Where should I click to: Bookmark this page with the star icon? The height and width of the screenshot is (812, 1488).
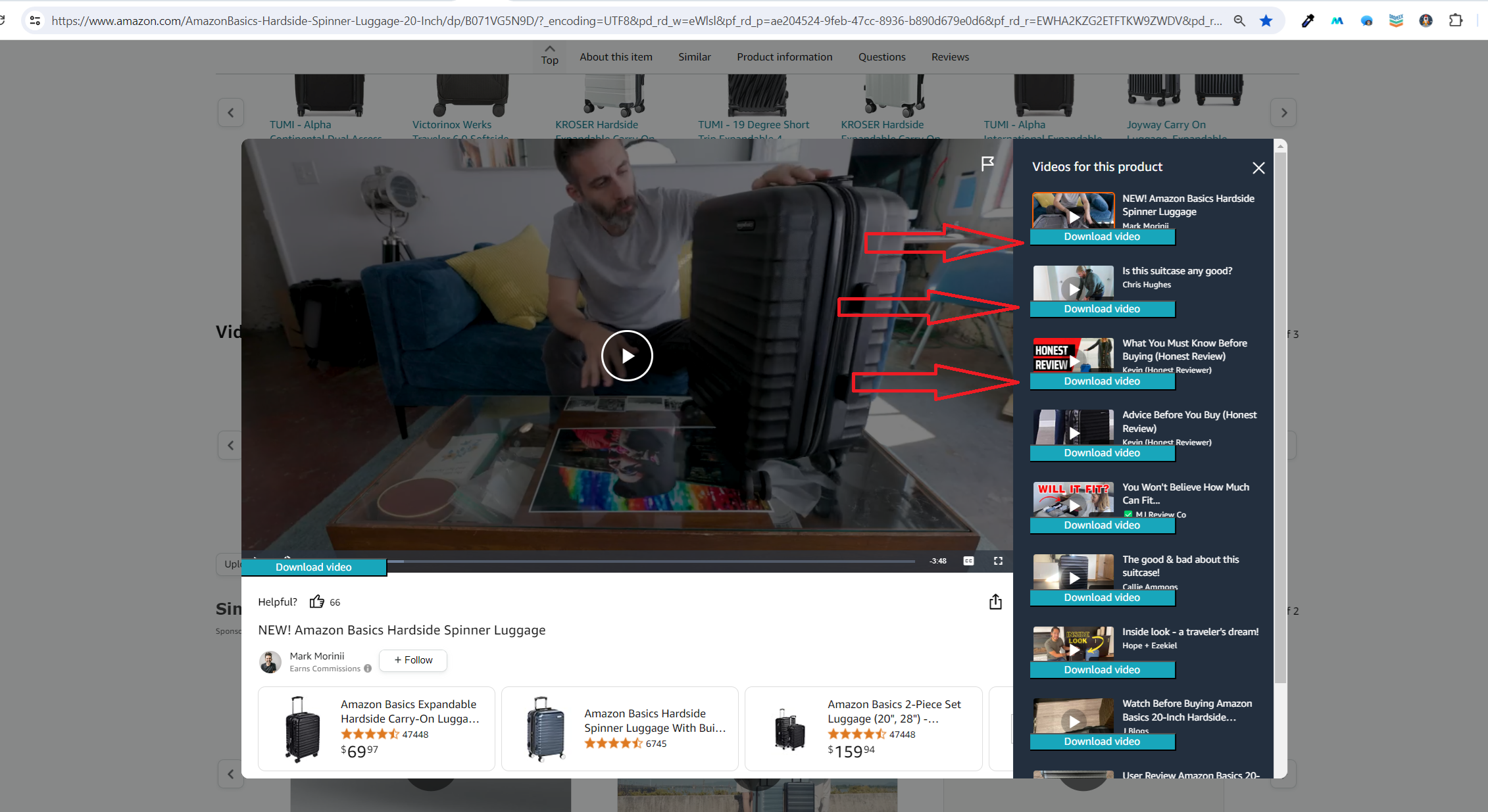(x=1266, y=21)
